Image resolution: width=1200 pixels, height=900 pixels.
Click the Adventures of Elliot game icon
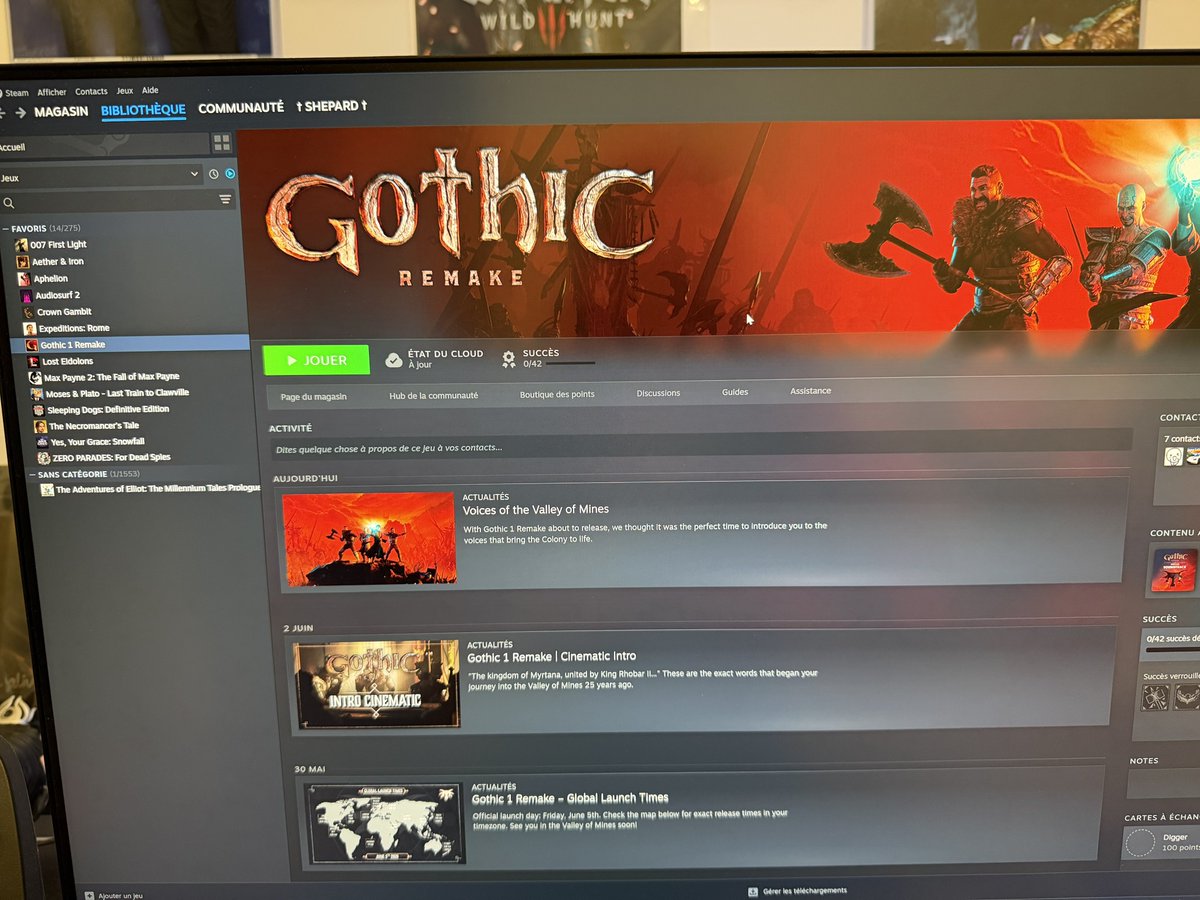pyautogui.click(x=47, y=490)
